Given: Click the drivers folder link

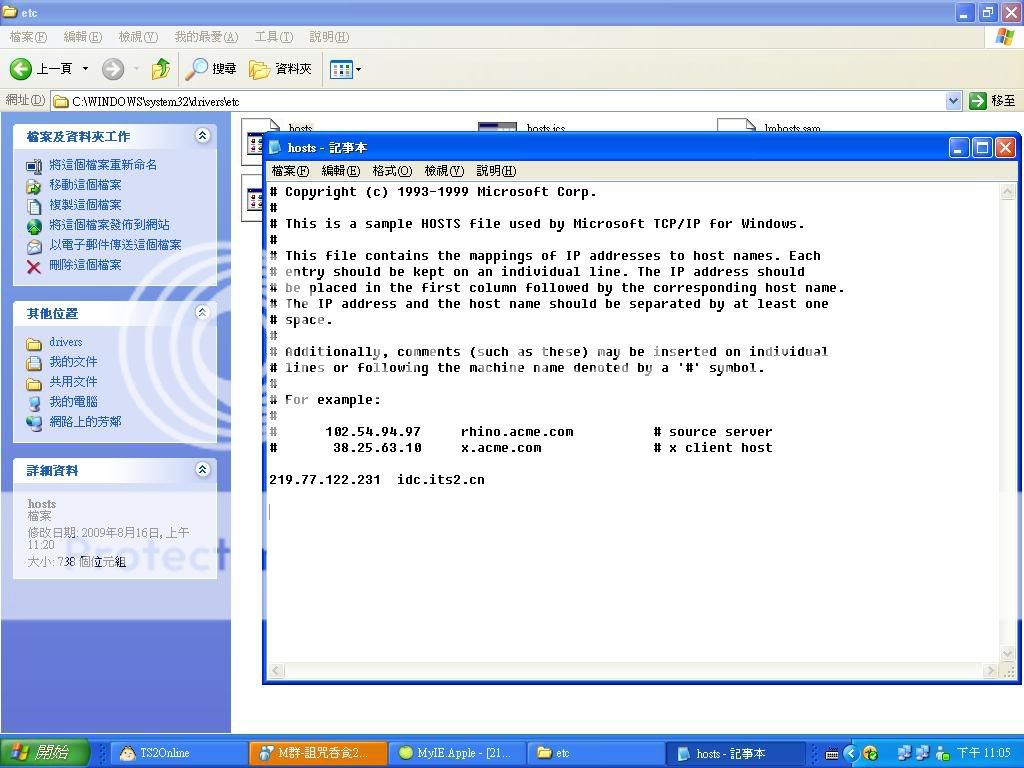Looking at the screenshot, I should coord(65,342).
